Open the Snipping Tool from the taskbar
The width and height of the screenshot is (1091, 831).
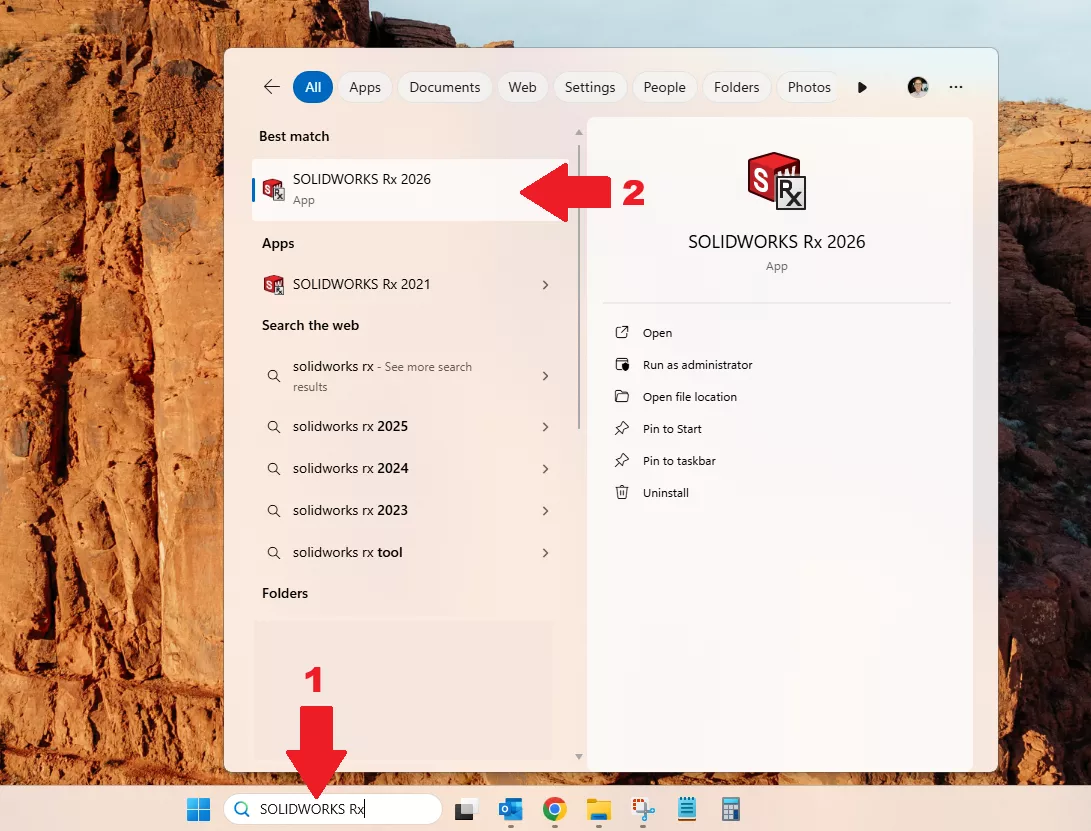point(642,808)
